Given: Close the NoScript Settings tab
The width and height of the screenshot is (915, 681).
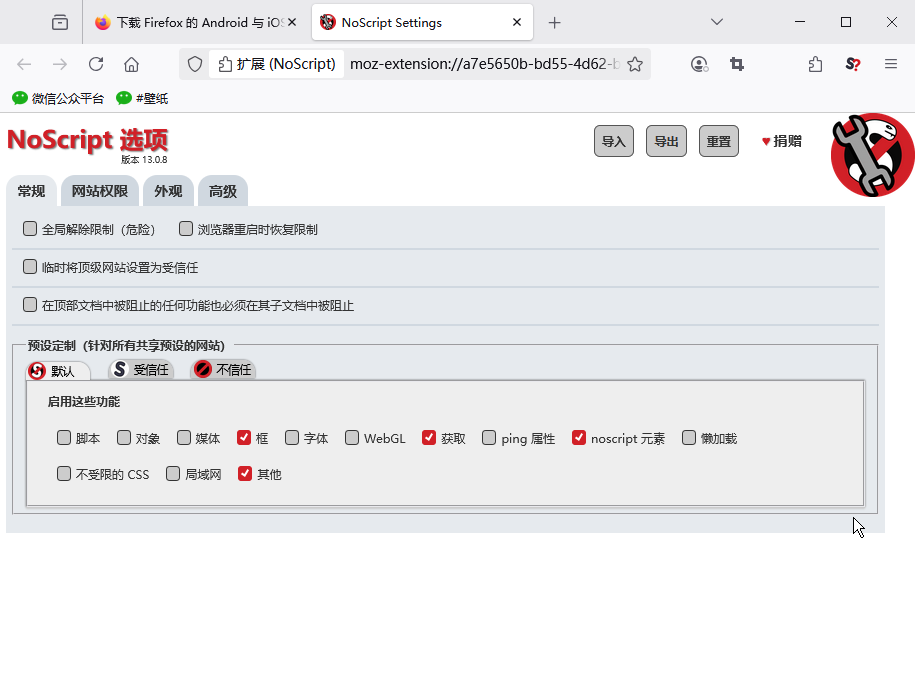Looking at the screenshot, I should click(517, 22).
